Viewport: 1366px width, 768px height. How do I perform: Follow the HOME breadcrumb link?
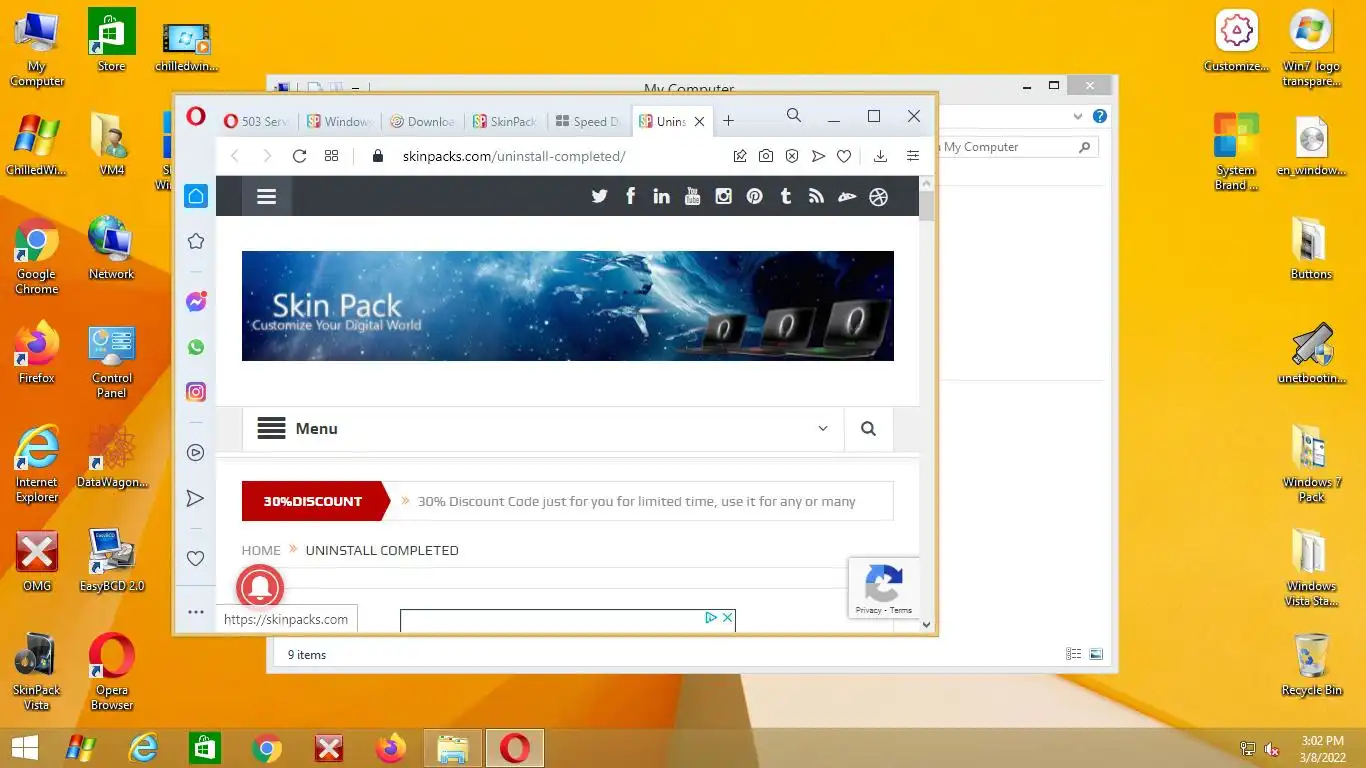(261, 550)
